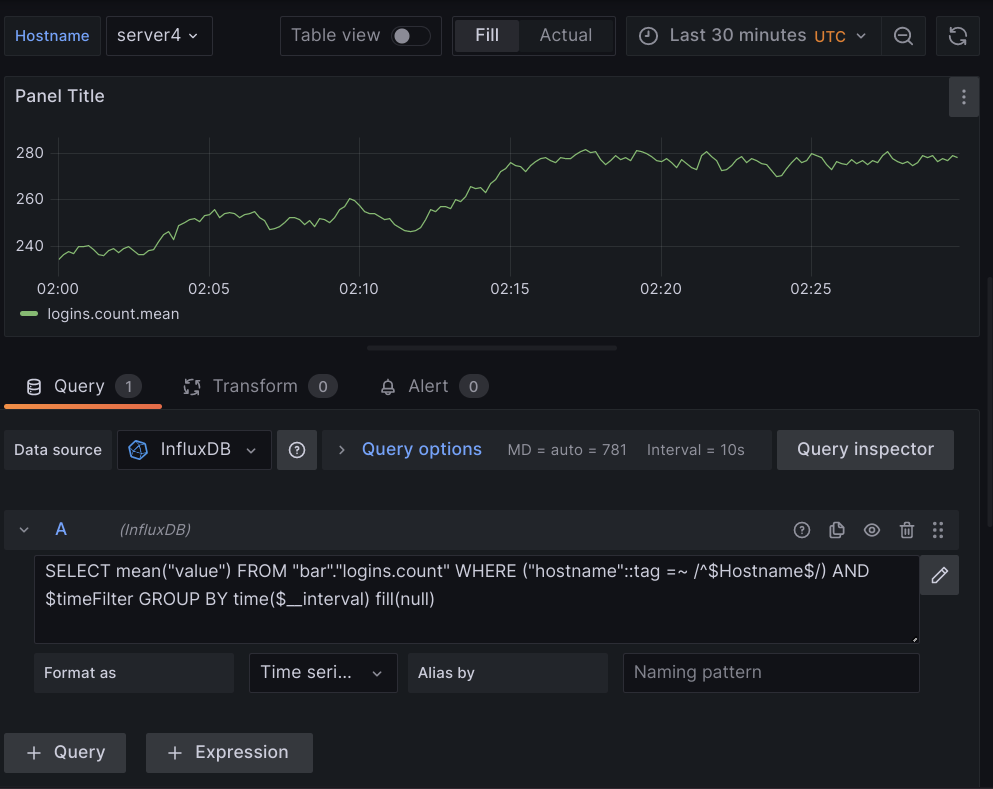
Task: Duplicate query A
Action: point(836,530)
